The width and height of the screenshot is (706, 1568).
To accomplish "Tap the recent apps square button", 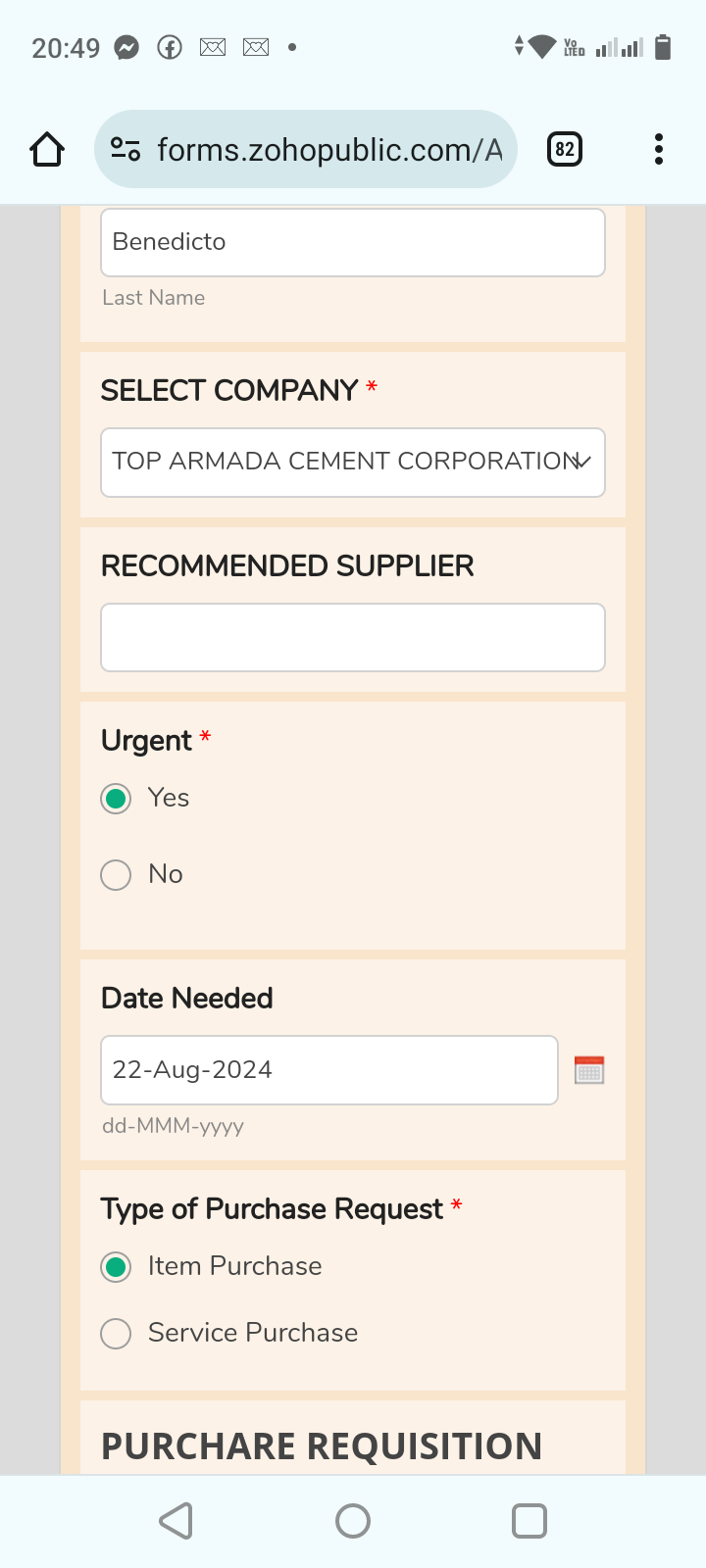I will 529,1521.
